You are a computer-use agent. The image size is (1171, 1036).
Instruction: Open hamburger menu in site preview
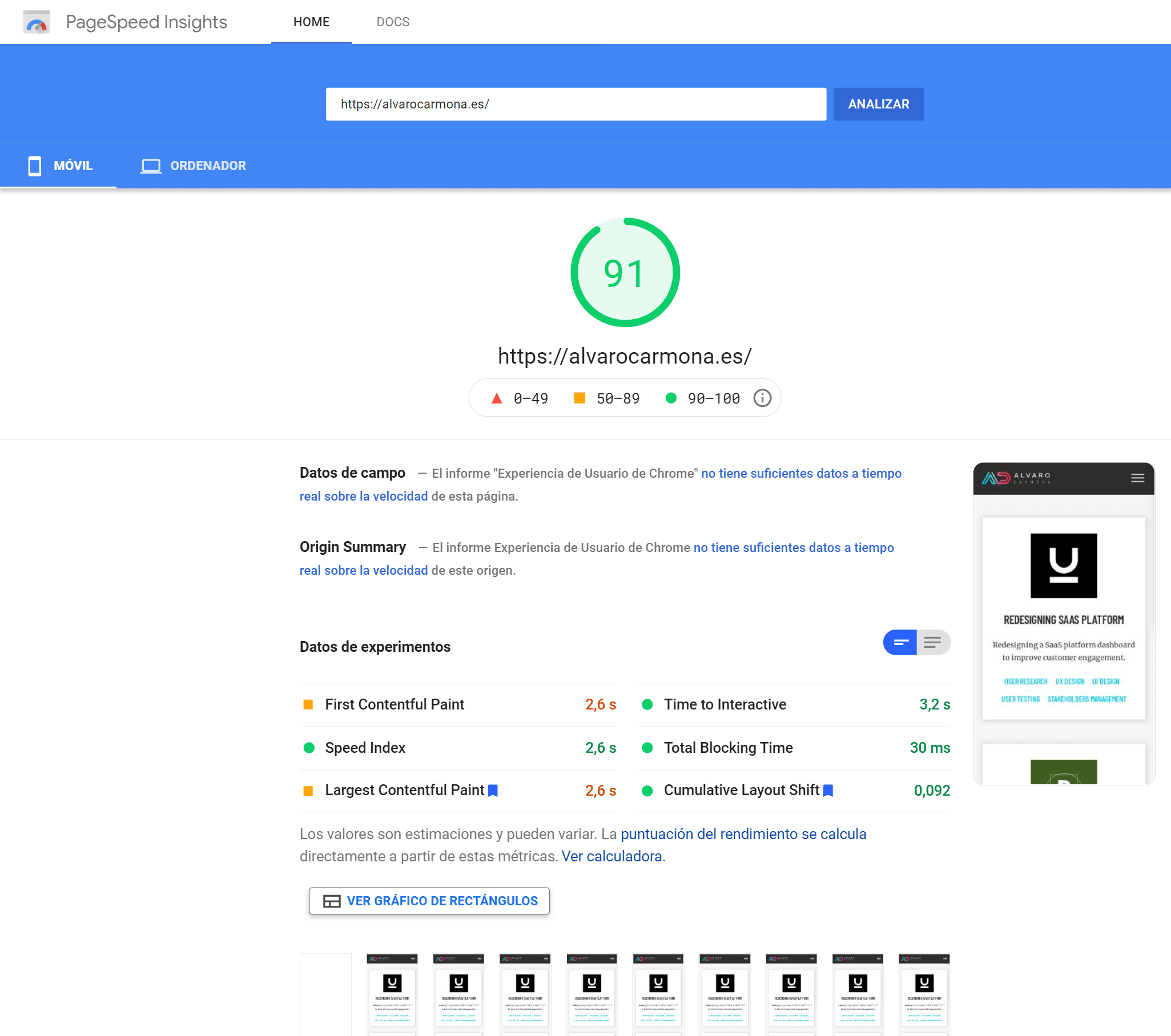tap(1137, 478)
